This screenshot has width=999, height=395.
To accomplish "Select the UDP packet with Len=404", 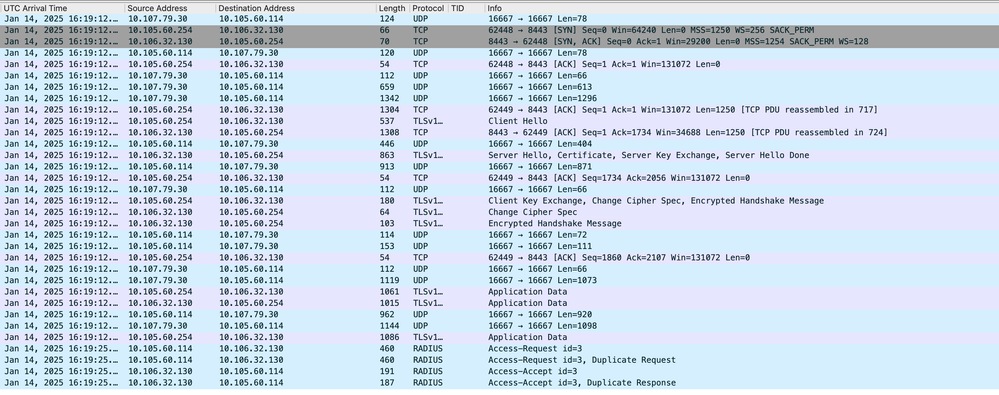I will (500, 144).
